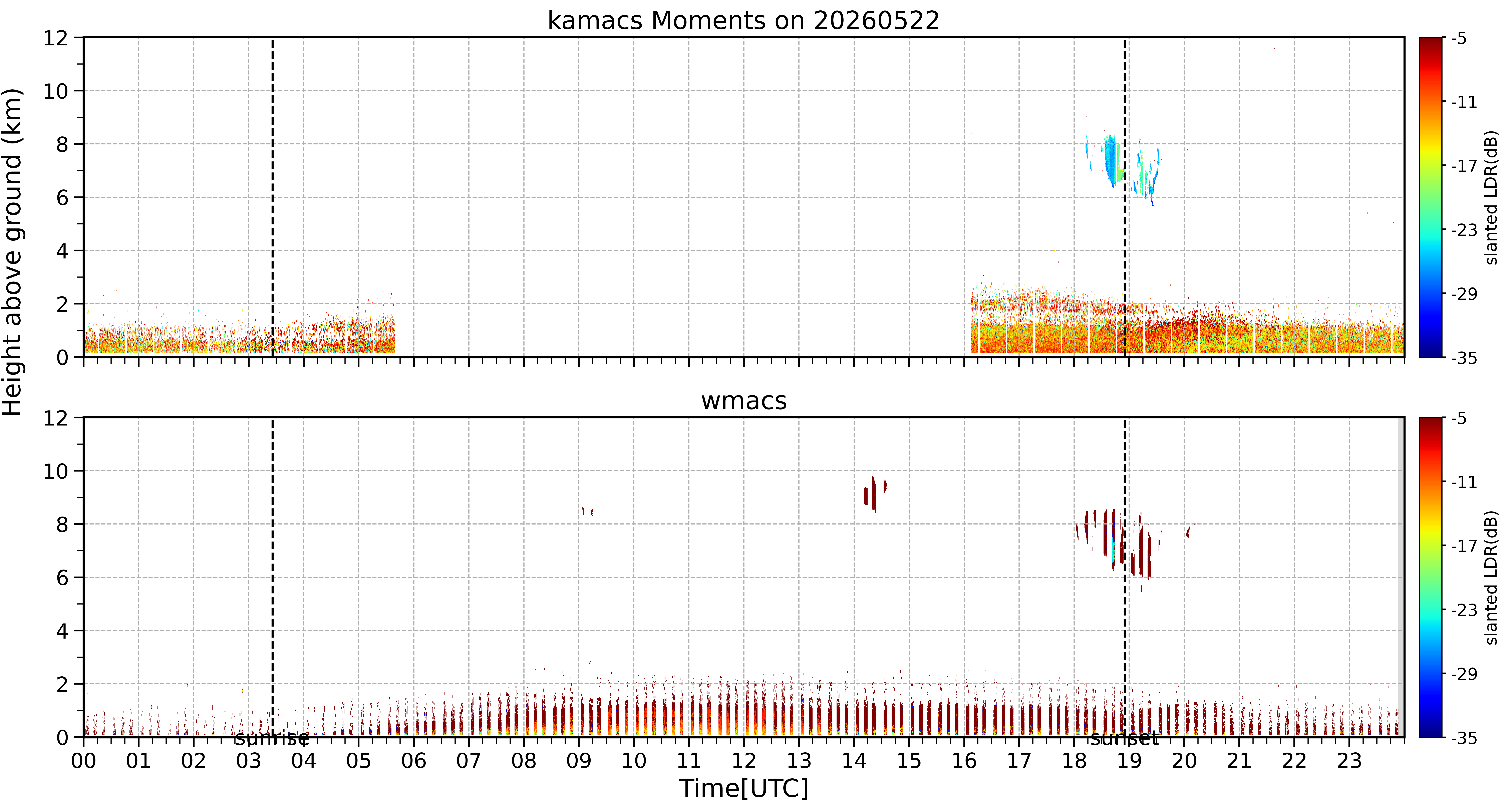Click the bottom colorbar 'slanted LDR(dB)' label
1510x812 pixels.
click(x=1491, y=578)
